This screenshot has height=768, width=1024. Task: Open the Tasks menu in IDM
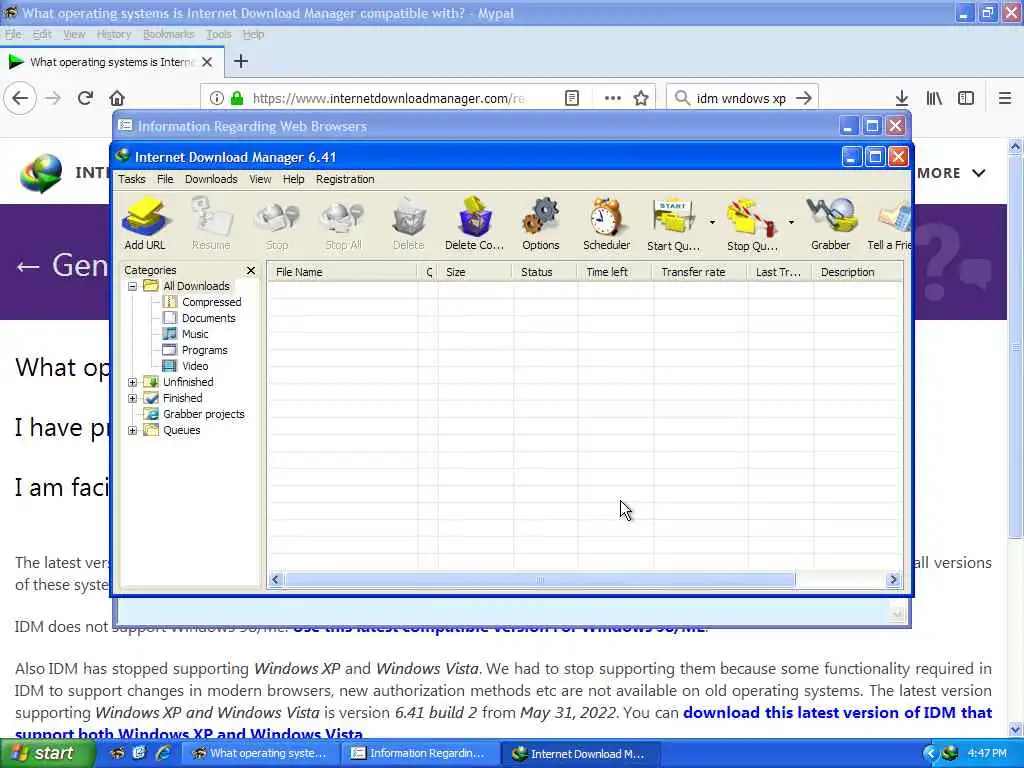tap(131, 179)
